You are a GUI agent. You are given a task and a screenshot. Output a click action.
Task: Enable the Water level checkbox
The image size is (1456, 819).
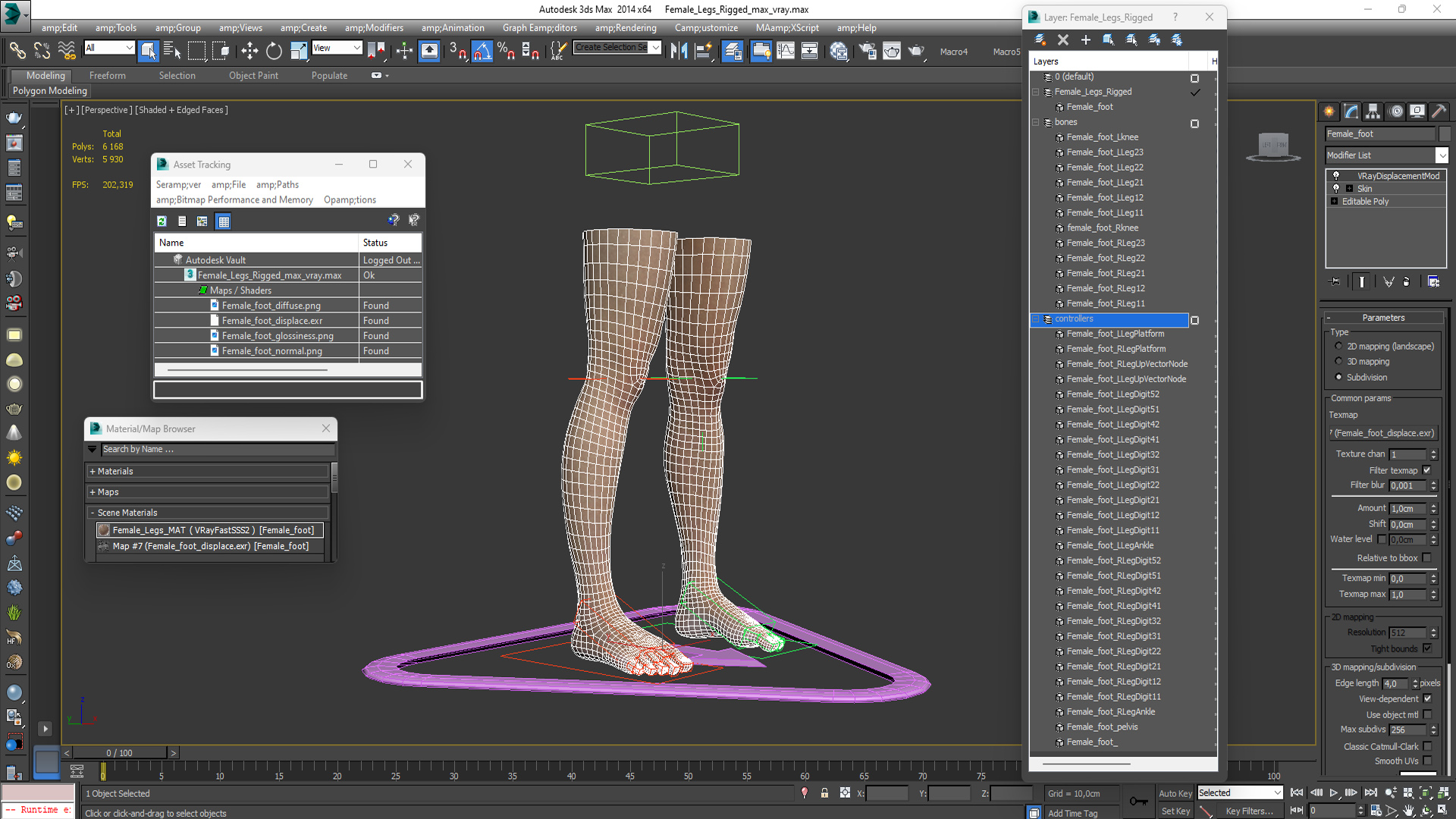coord(1382,539)
